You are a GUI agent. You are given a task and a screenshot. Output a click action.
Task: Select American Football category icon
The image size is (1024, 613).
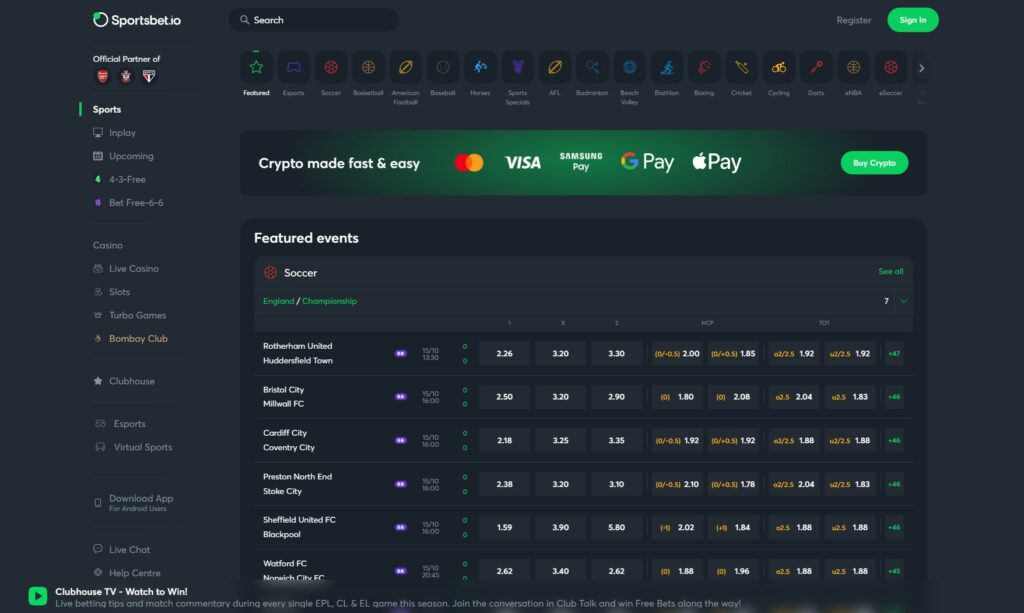coord(406,67)
